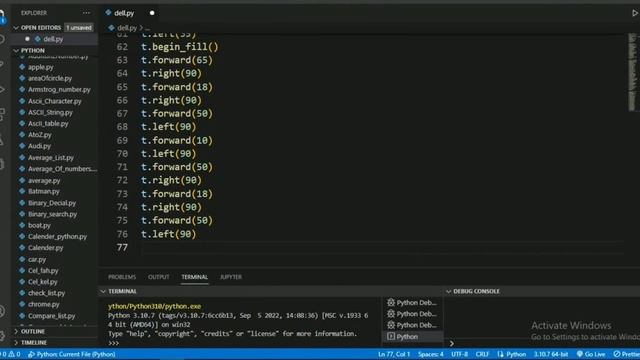Viewport: 640px width, 360px height.
Task: Open Binary_search.py file
Action: click(52, 214)
